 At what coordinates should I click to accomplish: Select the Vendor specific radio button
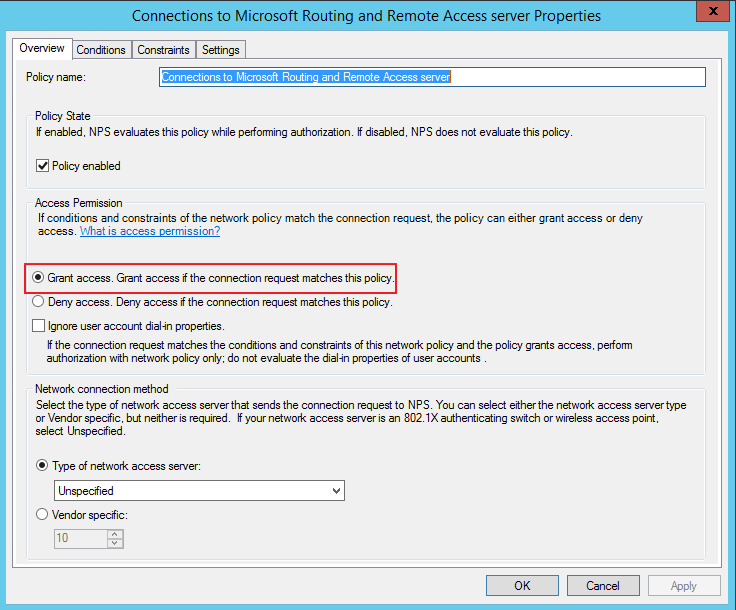pyautogui.click(x=42, y=514)
